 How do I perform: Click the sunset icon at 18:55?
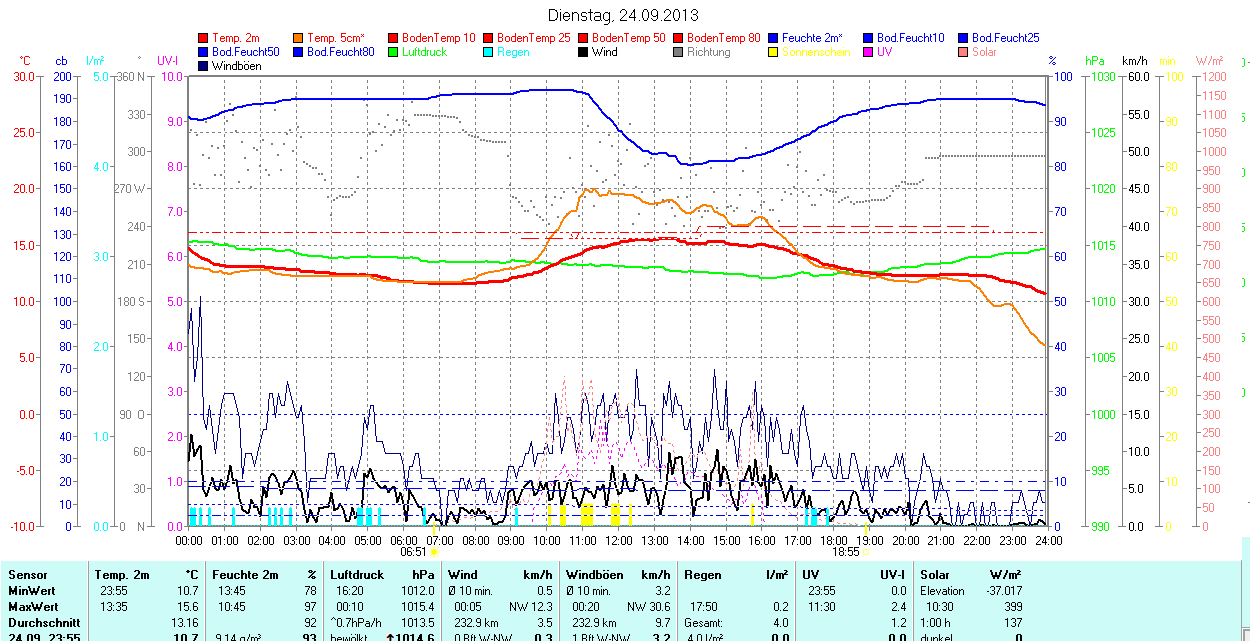click(x=867, y=551)
